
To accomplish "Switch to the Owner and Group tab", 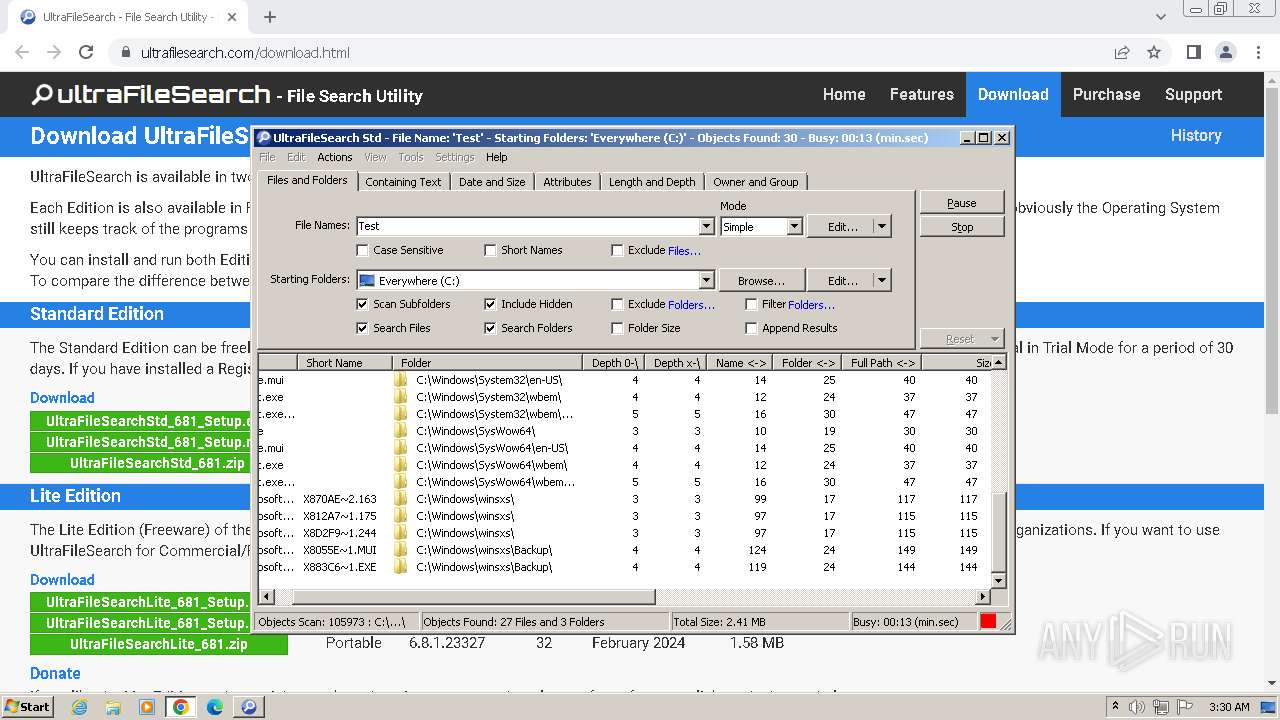I will tap(756, 182).
